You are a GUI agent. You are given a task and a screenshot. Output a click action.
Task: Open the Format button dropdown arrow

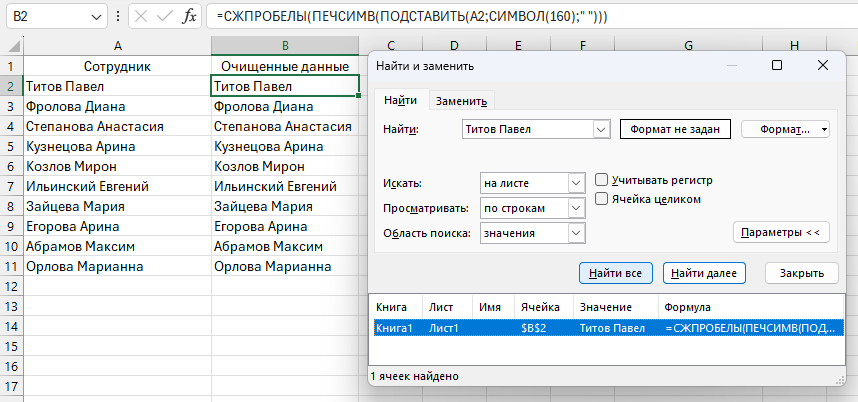coord(823,130)
